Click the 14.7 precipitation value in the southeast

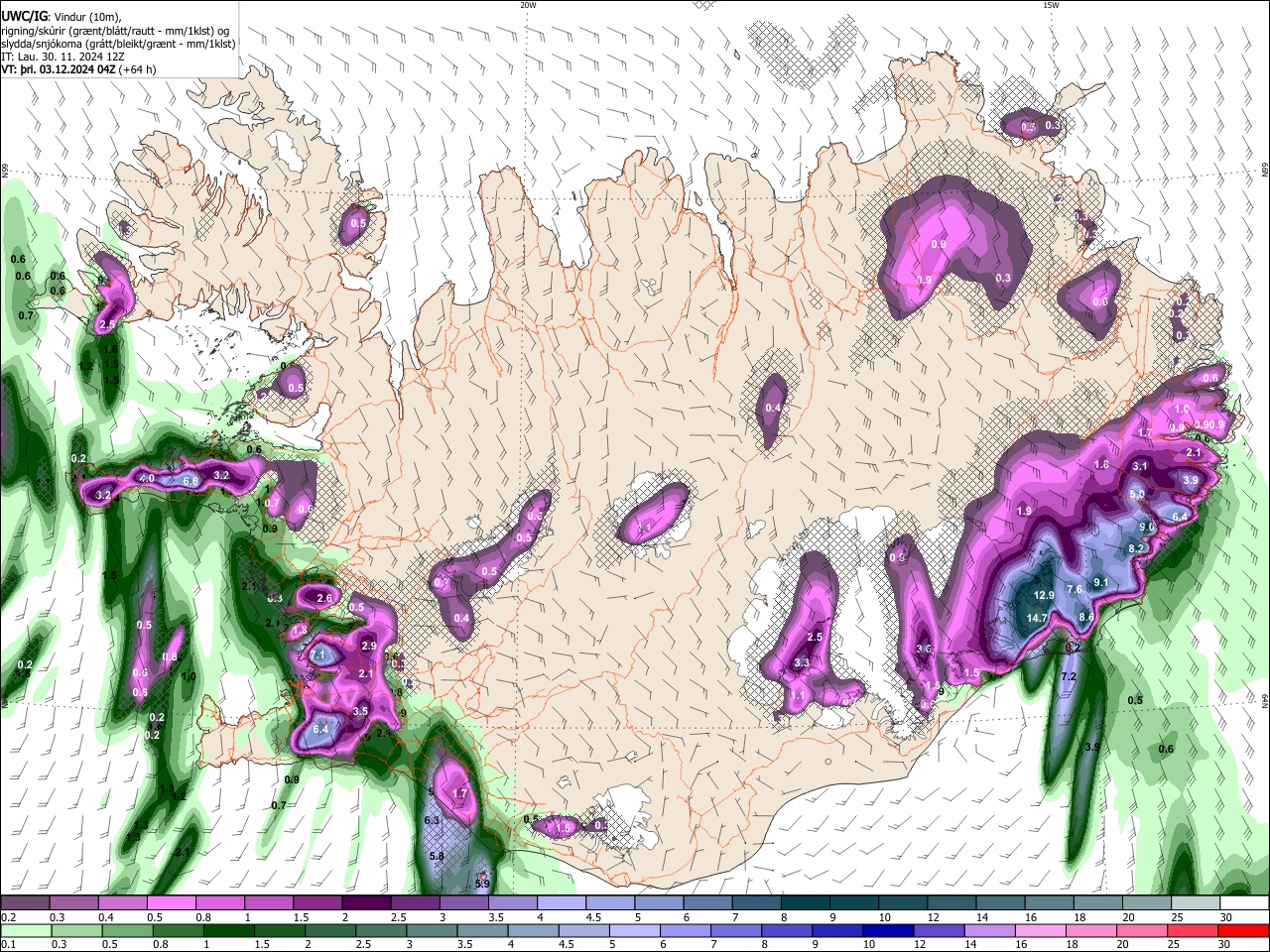(x=1037, y=618)
